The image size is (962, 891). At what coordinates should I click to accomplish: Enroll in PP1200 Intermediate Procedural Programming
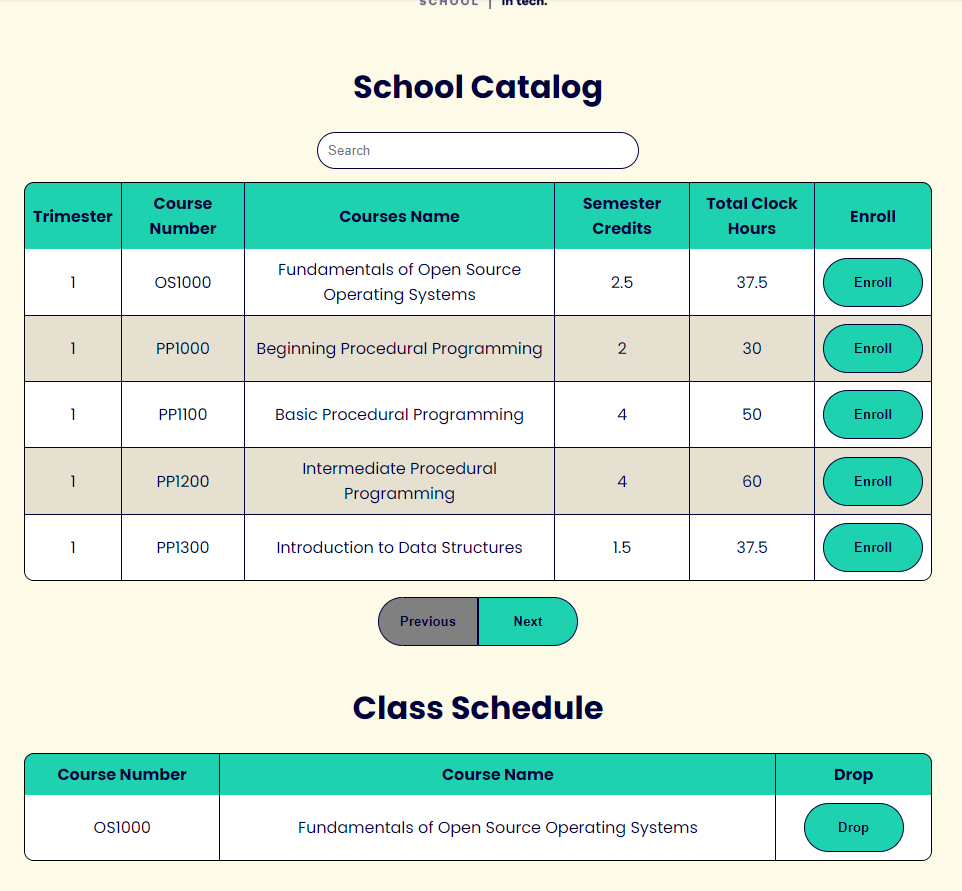coord(872,482)
